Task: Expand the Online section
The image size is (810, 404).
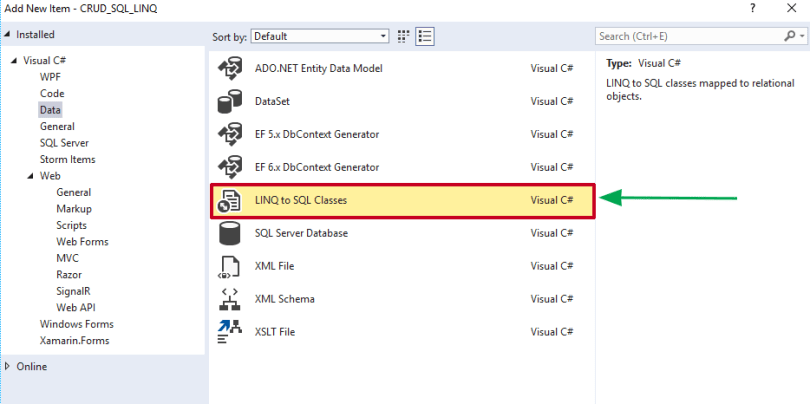Action: 7,366
